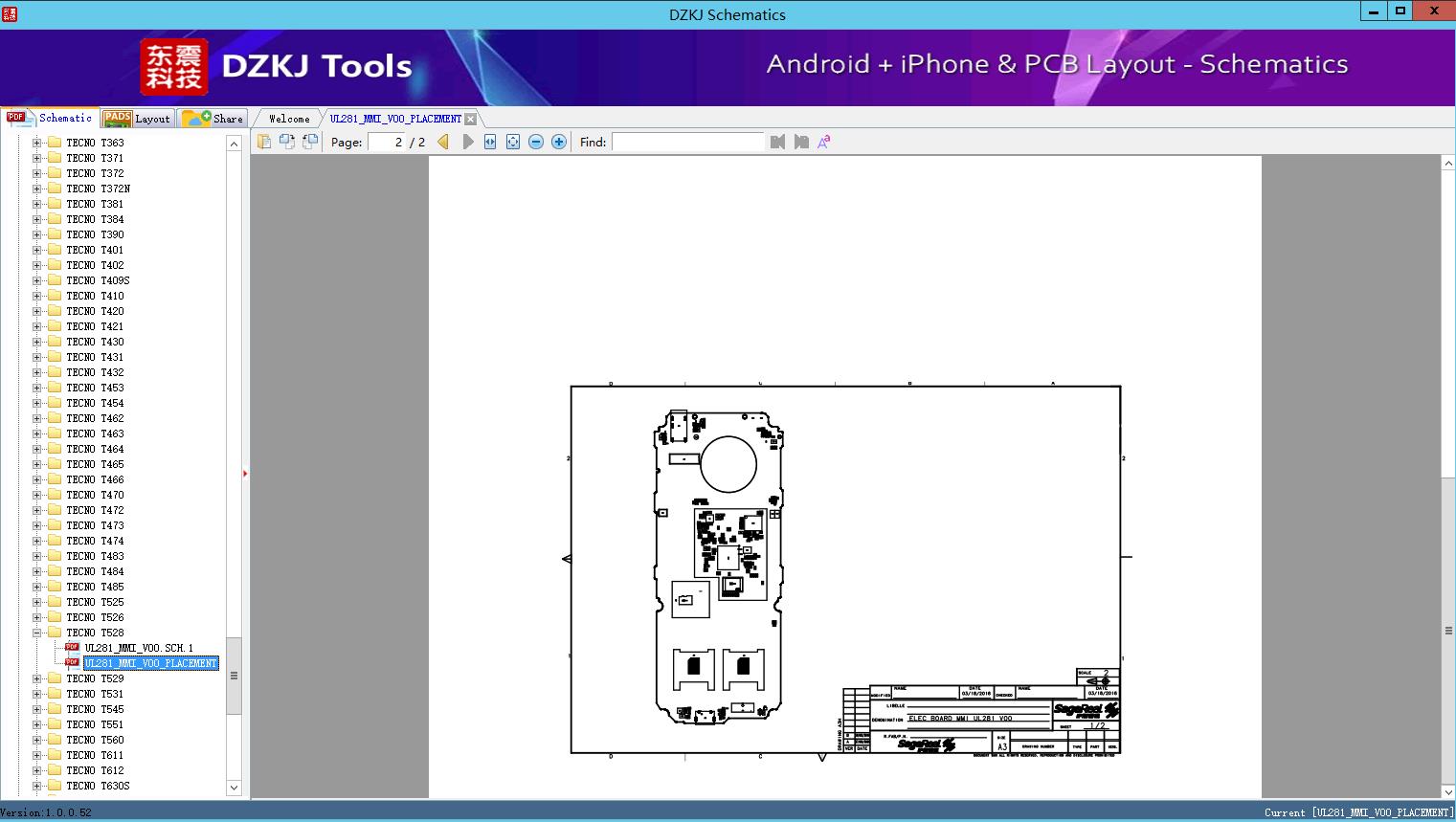Screen dimensions: 1456x822
Task: Select the TECNO T453 tree item
Action: [x=95, y=388]
